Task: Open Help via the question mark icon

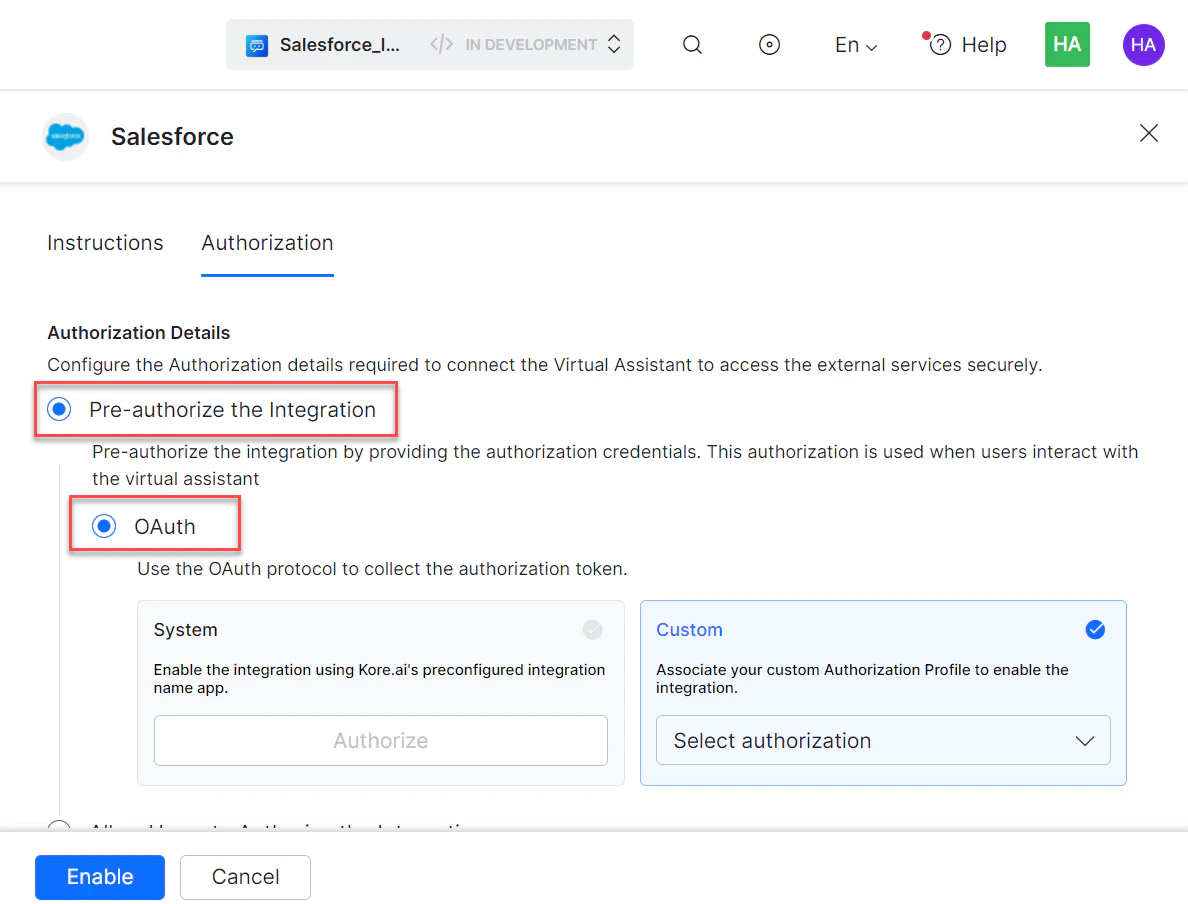Action: click(x=940, y=45)
